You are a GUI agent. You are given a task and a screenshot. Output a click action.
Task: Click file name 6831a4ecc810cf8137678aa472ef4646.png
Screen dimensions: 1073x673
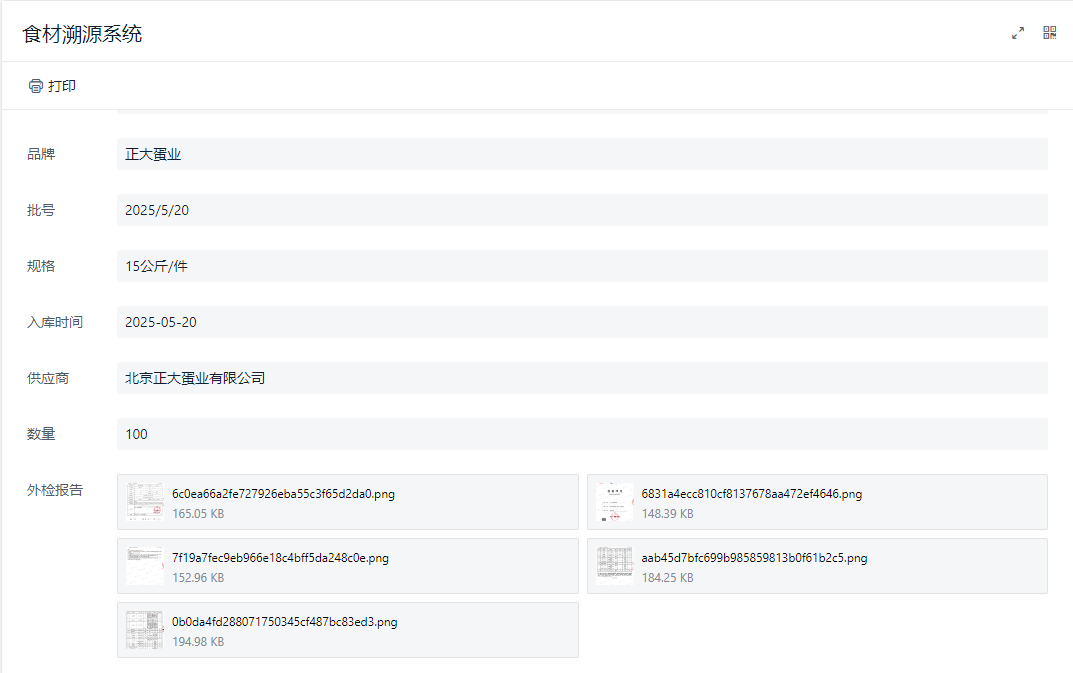[751, 494]
